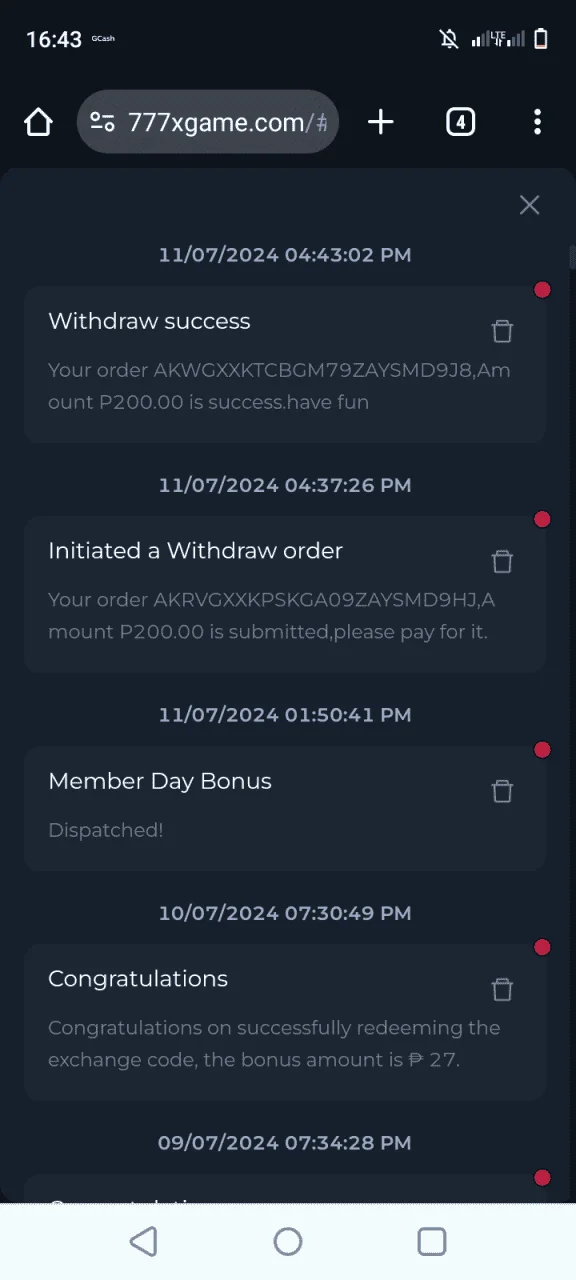Open the Member Day Bonus notification
This screenshot has width=576, height=1280.
[x=285, y=809]
